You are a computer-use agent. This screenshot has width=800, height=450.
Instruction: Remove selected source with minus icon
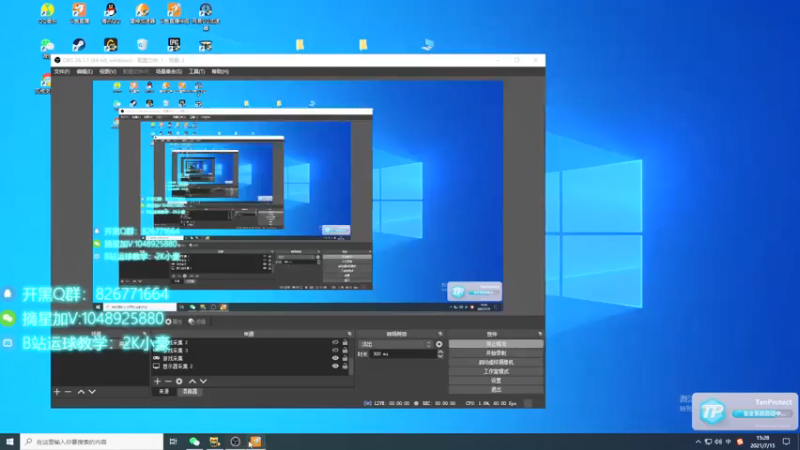point(168,381)
